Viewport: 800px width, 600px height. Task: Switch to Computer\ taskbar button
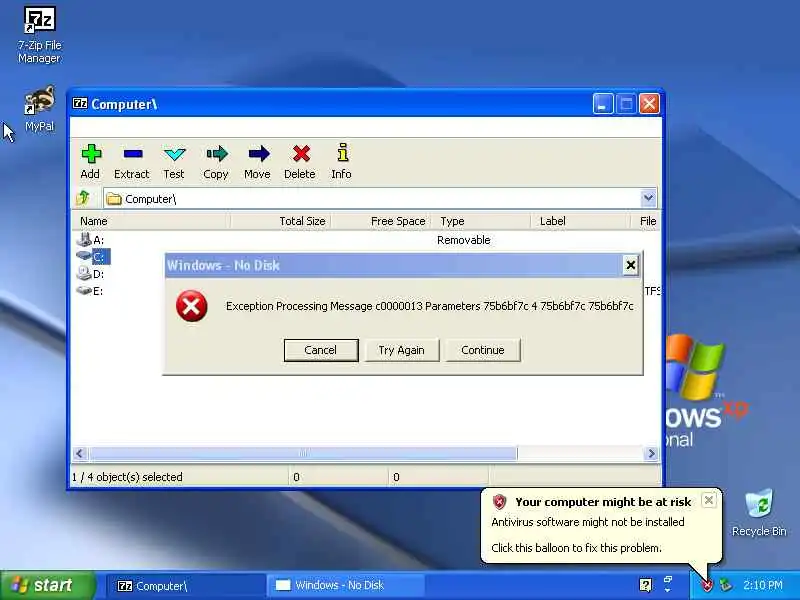[x=185, y=586]
